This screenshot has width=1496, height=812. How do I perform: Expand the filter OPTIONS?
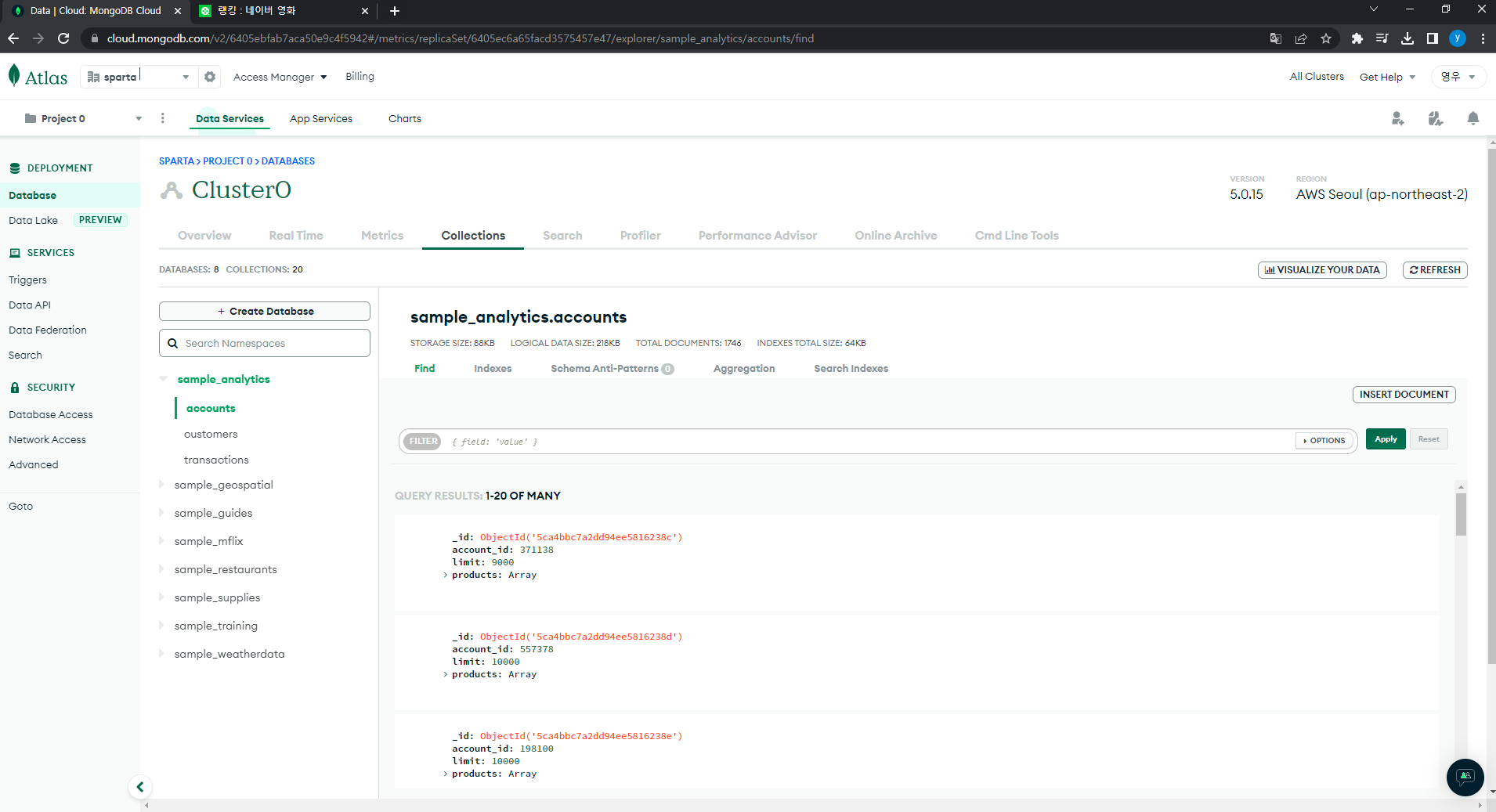pyautogui.click(x=1324, y=441)
